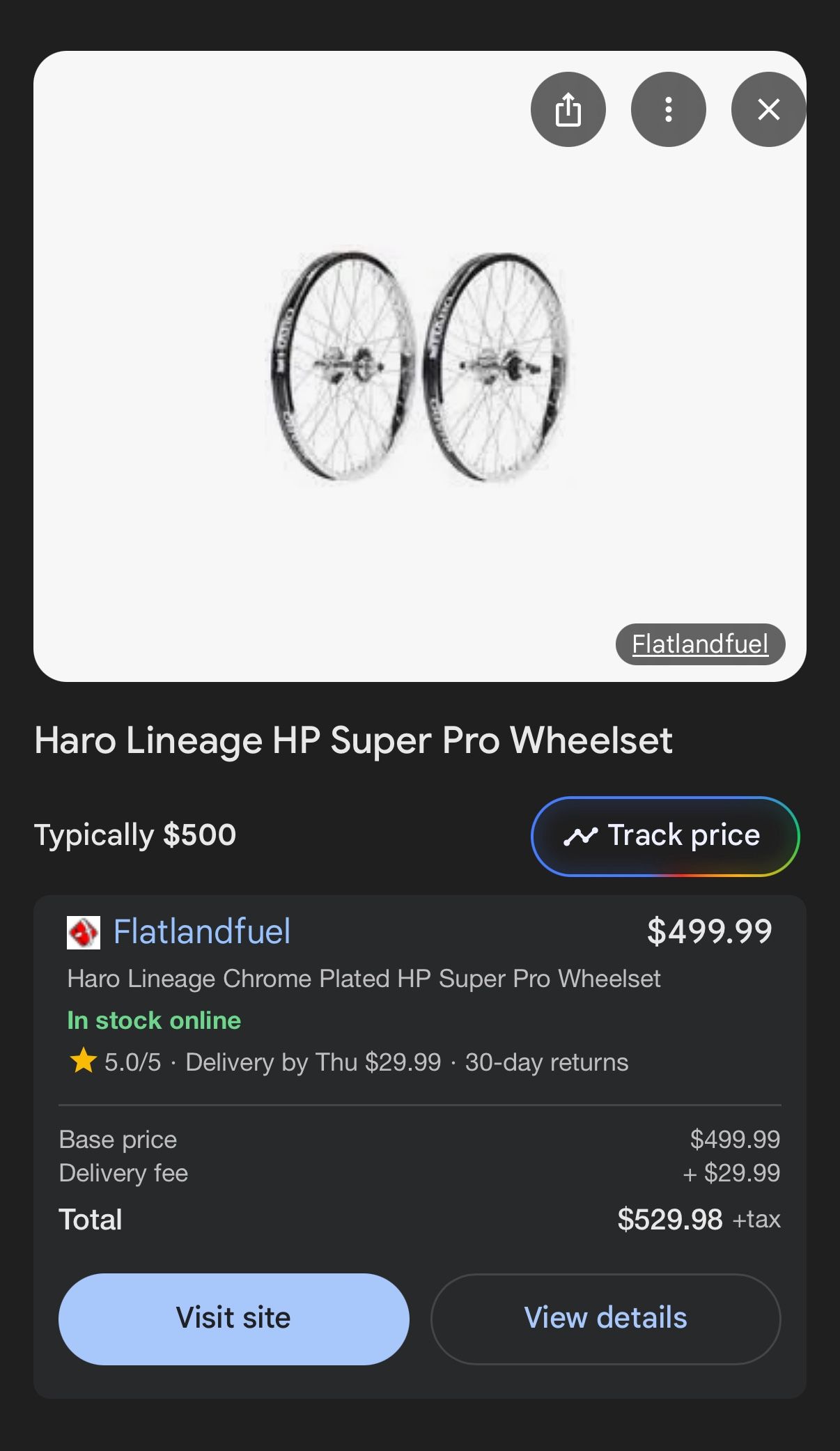Screen dimensions: 840x1451
Task: Open View details for this offer
Action: tap(605, 1319)
